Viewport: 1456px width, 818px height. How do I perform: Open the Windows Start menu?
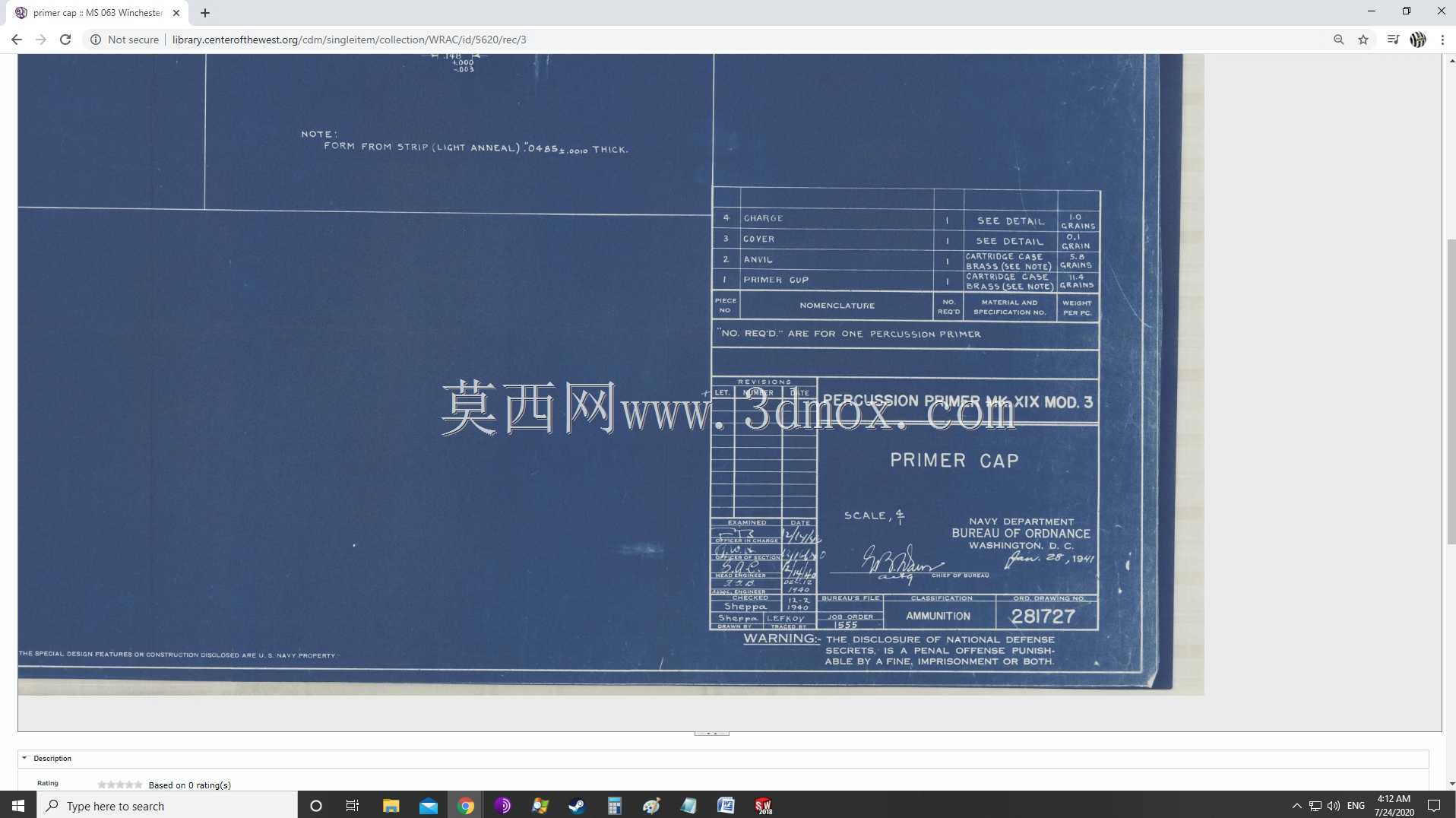click(x=18, y=806)
